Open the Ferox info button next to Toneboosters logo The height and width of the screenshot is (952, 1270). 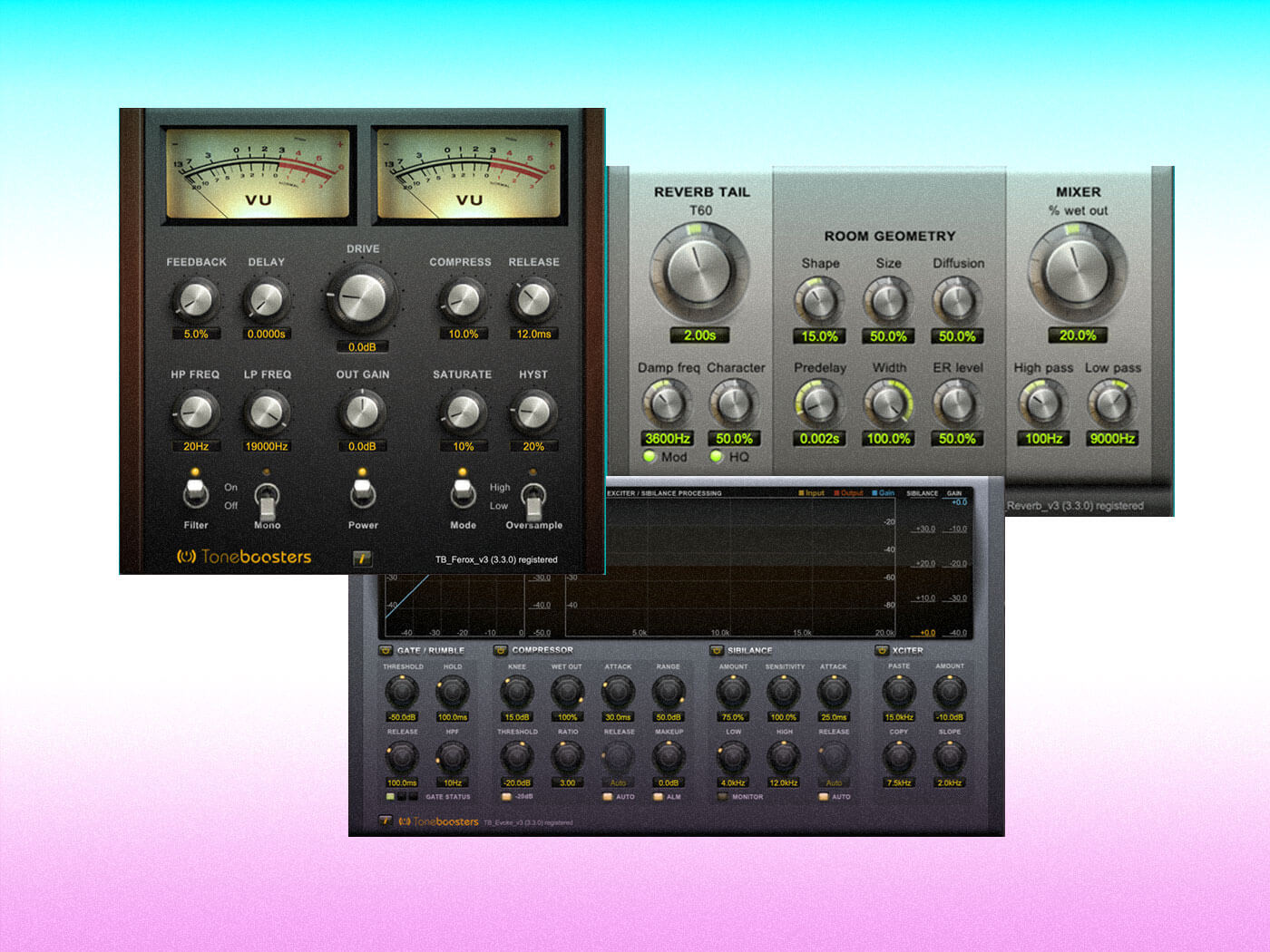[362, 559]
